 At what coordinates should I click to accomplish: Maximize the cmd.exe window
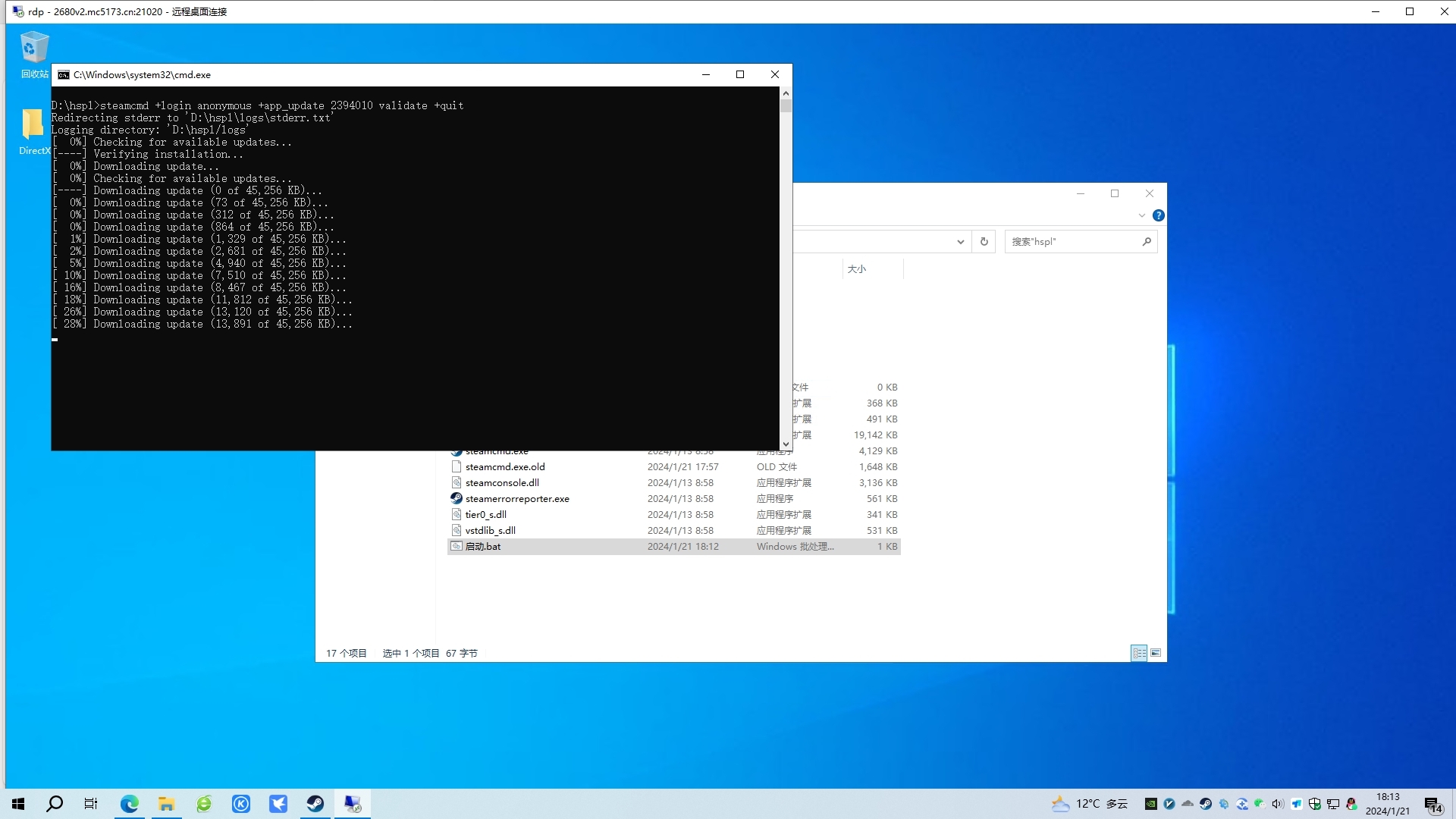740,74
